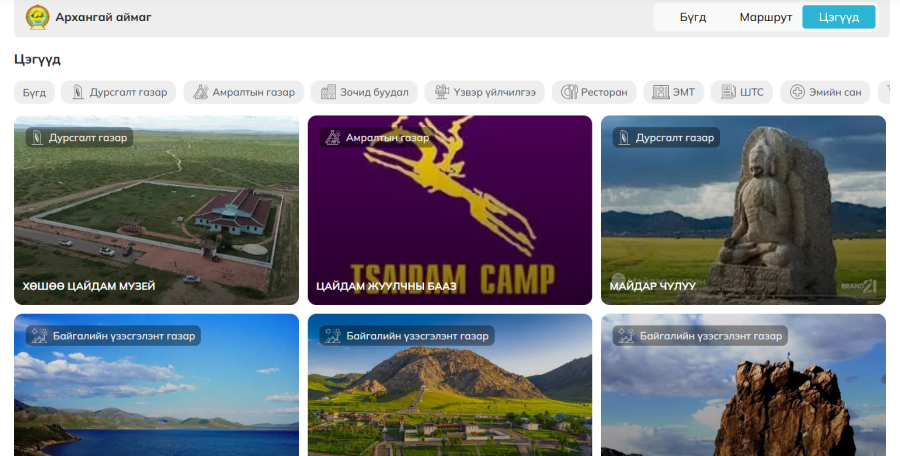
Task: Click the ЦАЙДАМ ЖУУЛЧНЫ БААЗ title text
Action: tap(386, 286)
